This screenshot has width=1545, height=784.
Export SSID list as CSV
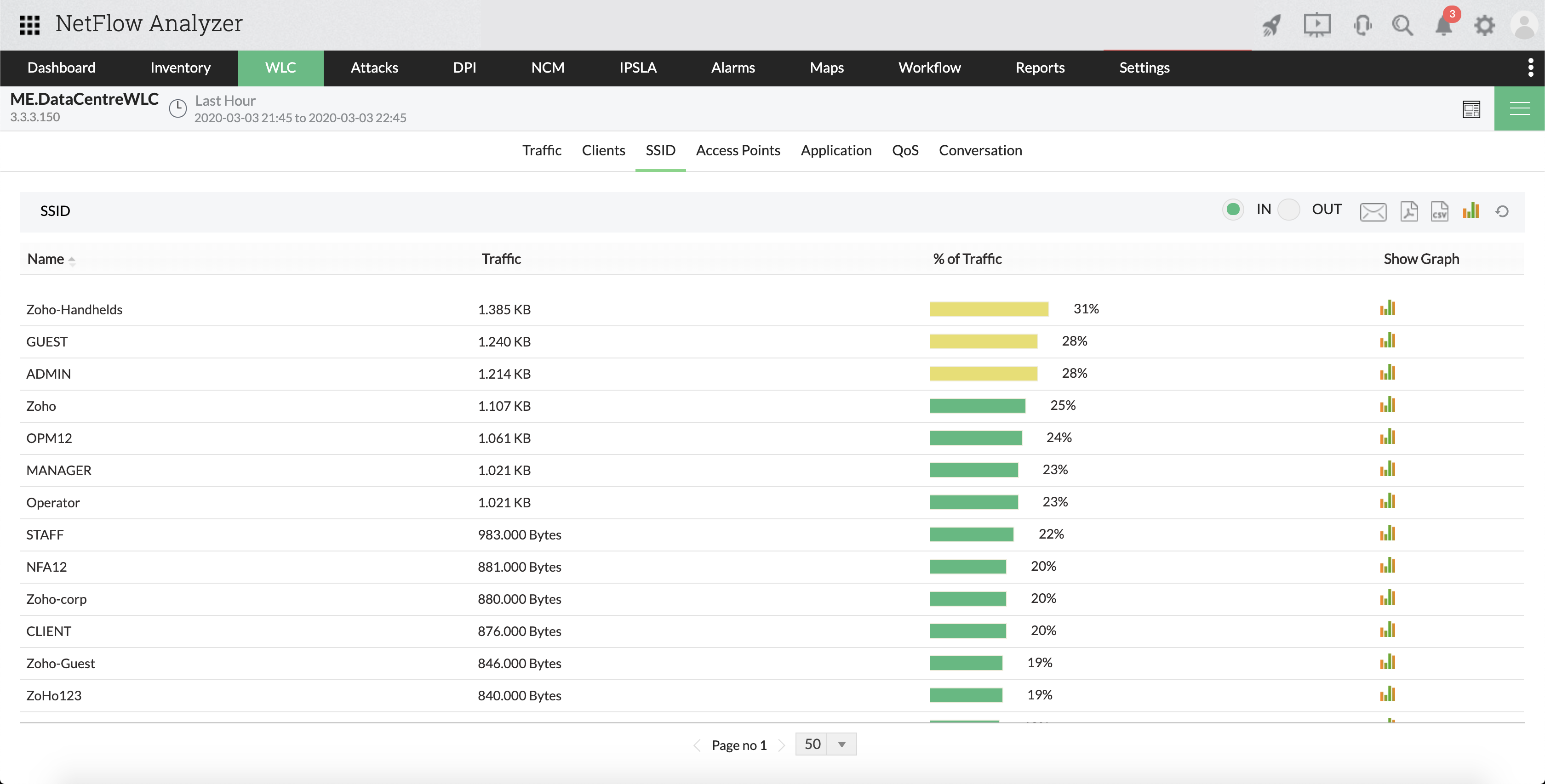pos(1439,211)
